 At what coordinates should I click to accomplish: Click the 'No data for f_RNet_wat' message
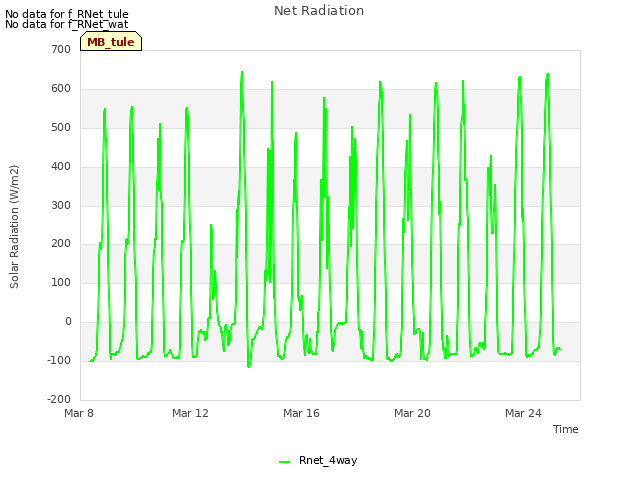click(x=67, y=24)
